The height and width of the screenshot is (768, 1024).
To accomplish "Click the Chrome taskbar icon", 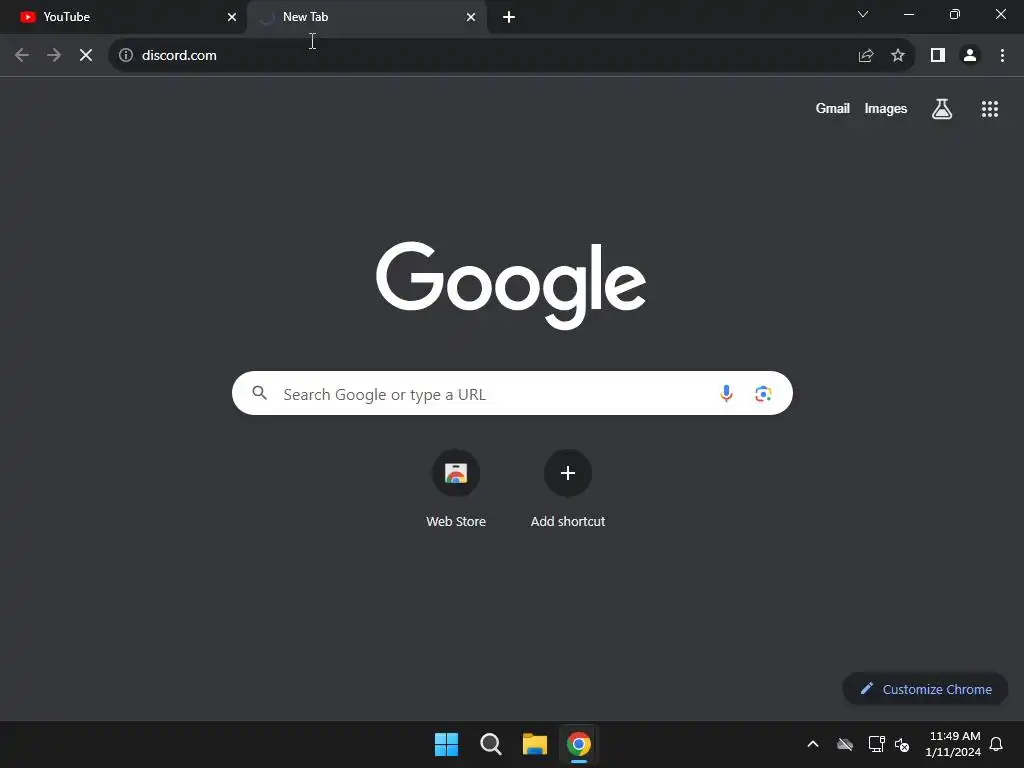I will click(x=579, y=744).
